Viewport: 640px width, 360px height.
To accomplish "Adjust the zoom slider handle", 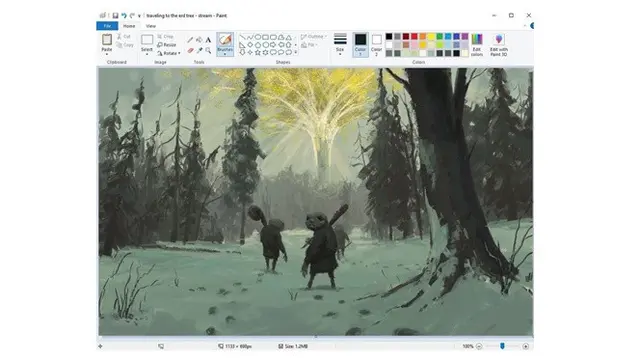I will coord(502,346).
